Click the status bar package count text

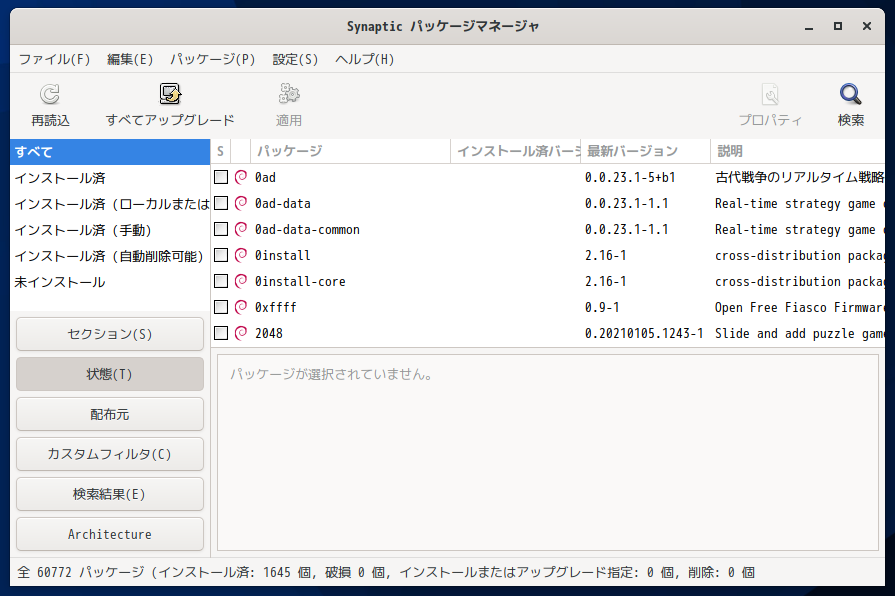(386, 572)
